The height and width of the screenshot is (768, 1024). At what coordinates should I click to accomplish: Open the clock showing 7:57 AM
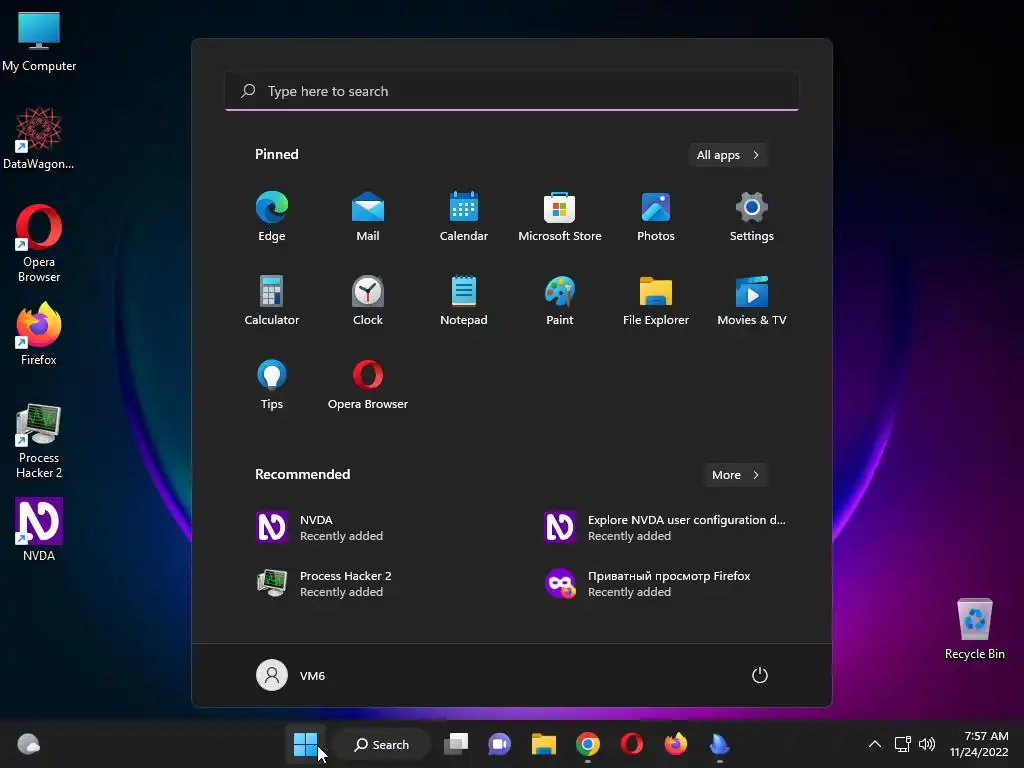979,744
